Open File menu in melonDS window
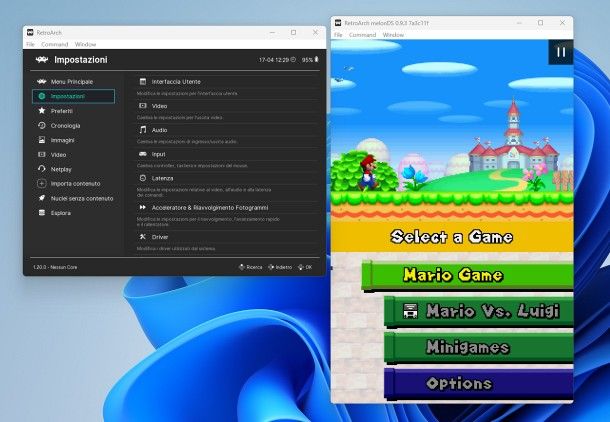Image resolution: width=610 pixels, height=422 pixels. [338, 35]
